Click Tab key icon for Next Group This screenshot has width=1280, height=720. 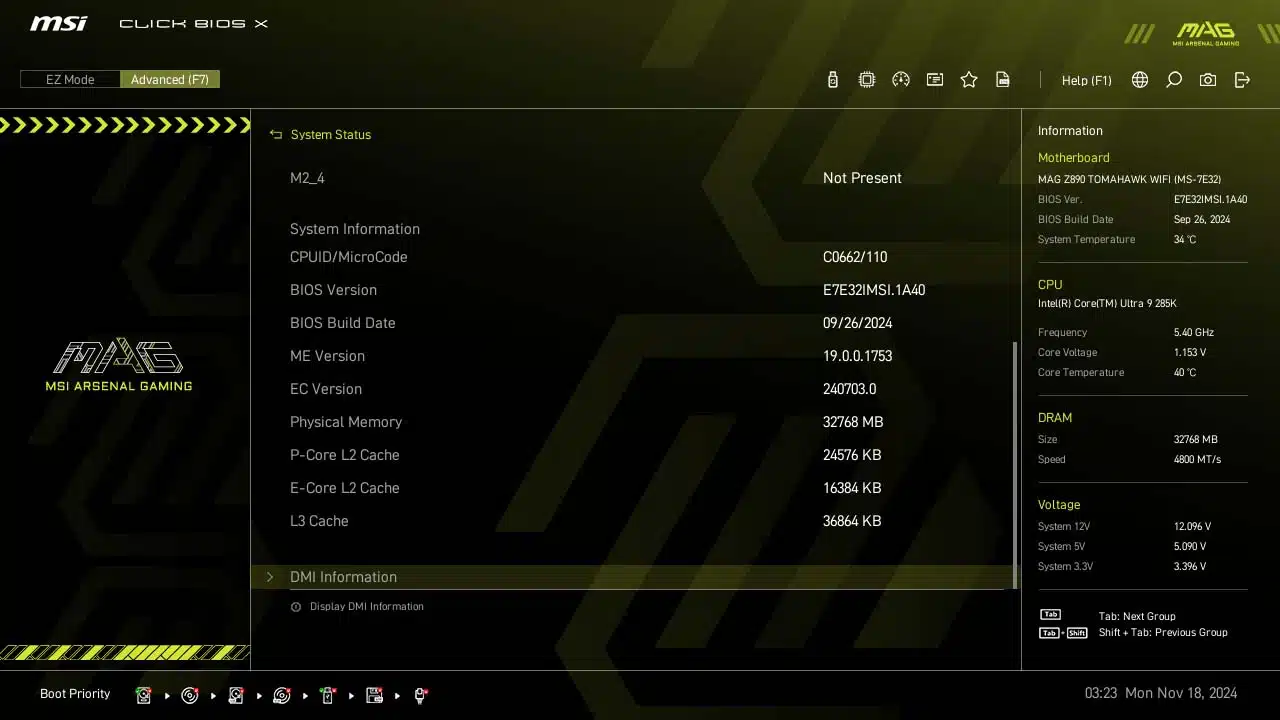click(x=1050, y=615)
